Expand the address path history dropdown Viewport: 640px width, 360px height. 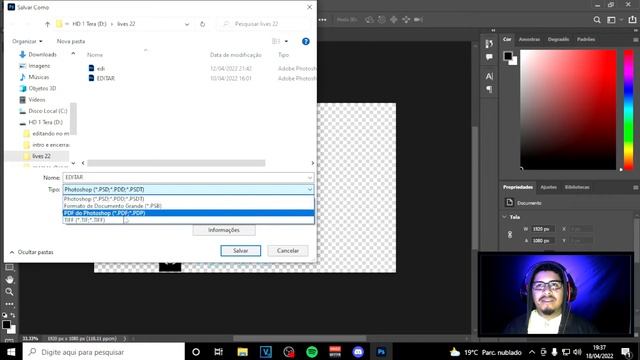click(x=187, y=24)
